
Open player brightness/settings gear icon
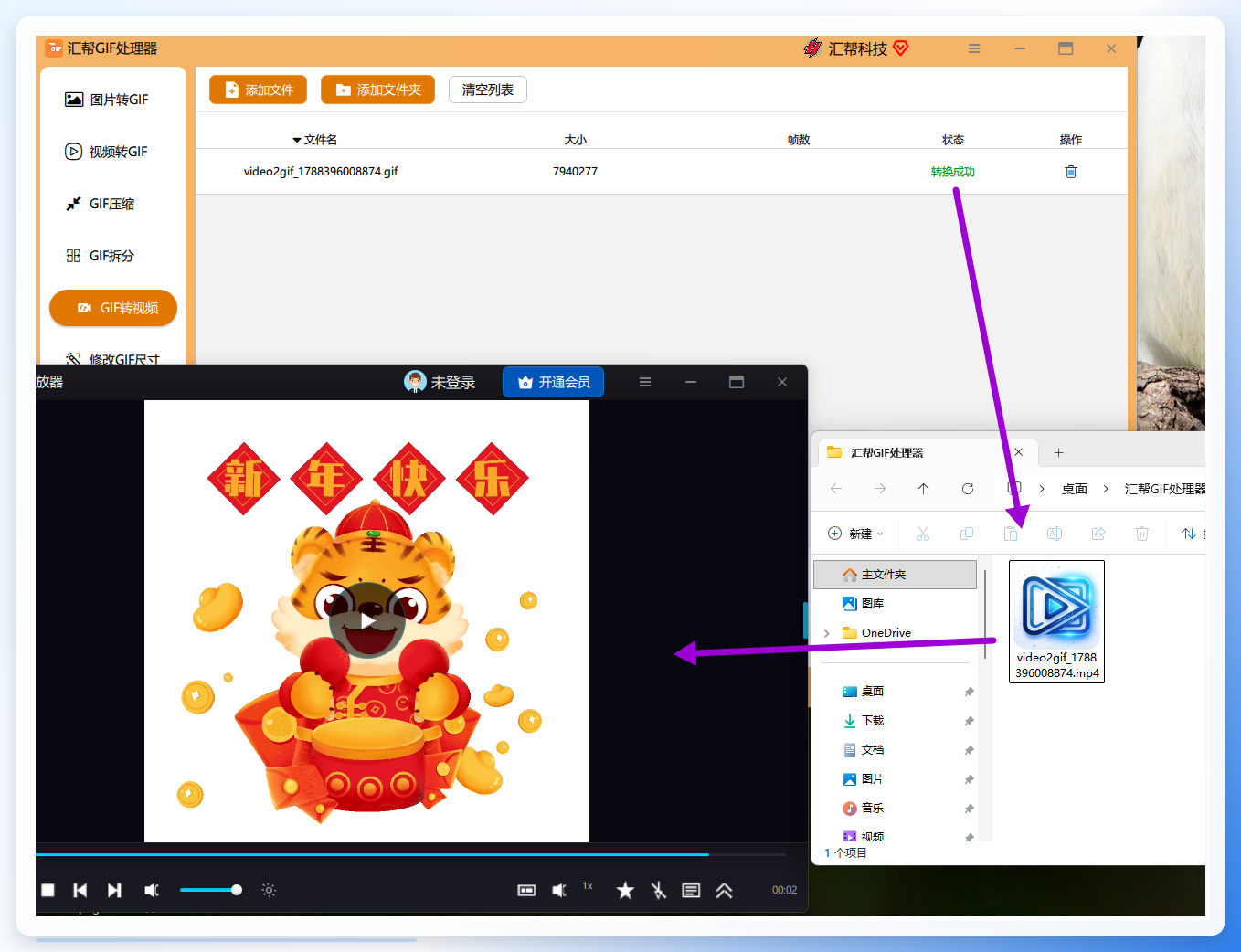click(269, 890)
